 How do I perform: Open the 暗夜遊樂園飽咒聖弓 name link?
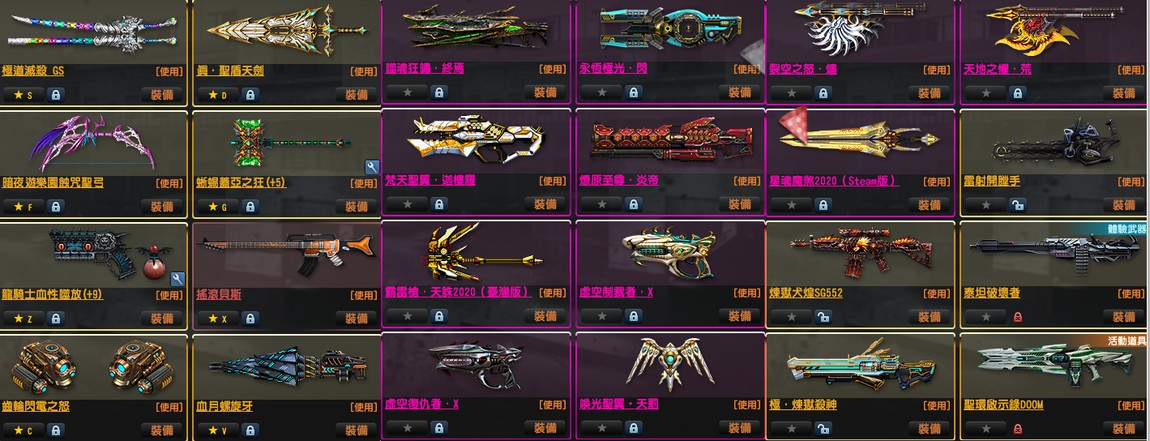(54, 183)
